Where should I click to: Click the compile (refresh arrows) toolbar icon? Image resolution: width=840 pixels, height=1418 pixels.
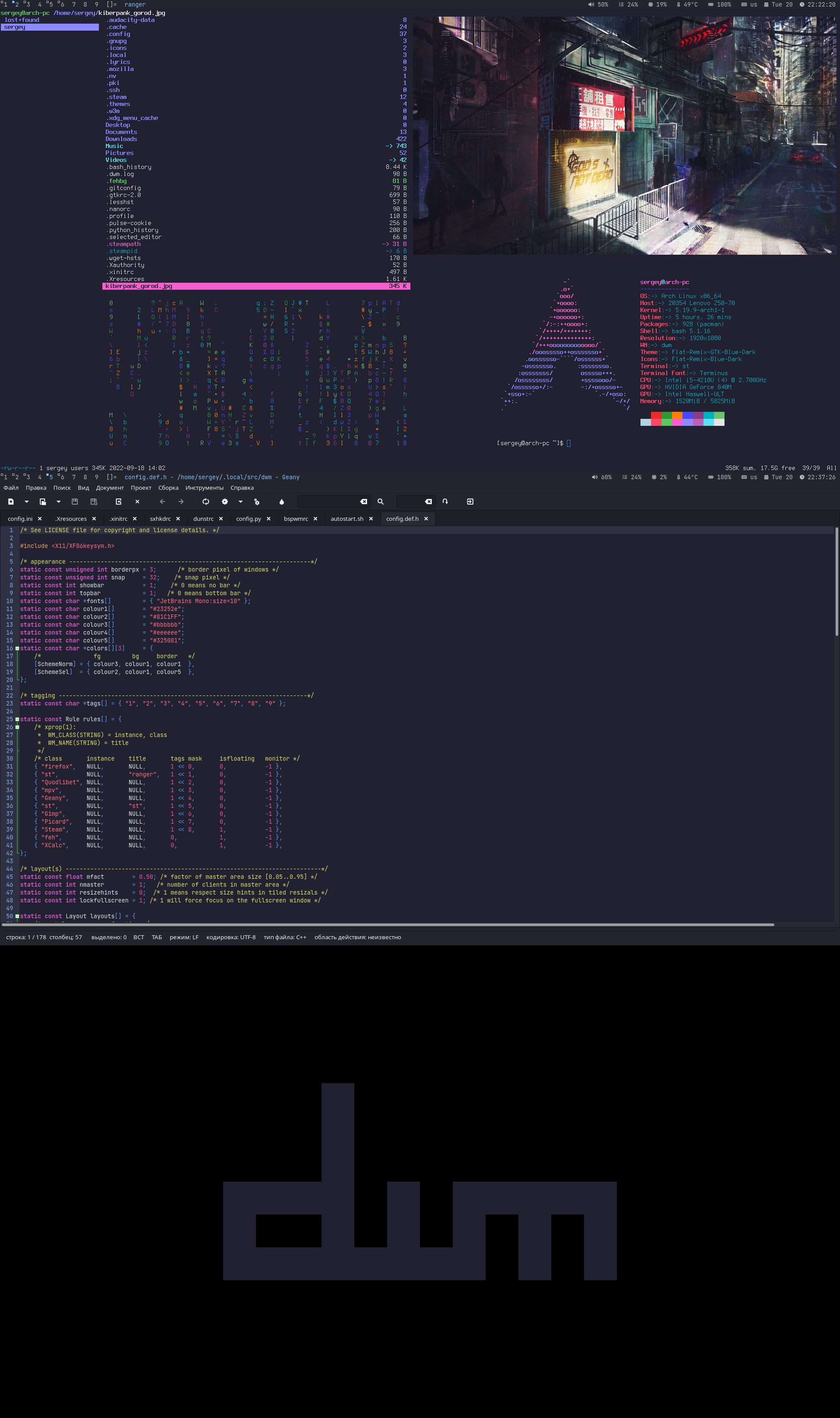pos(206,502)
